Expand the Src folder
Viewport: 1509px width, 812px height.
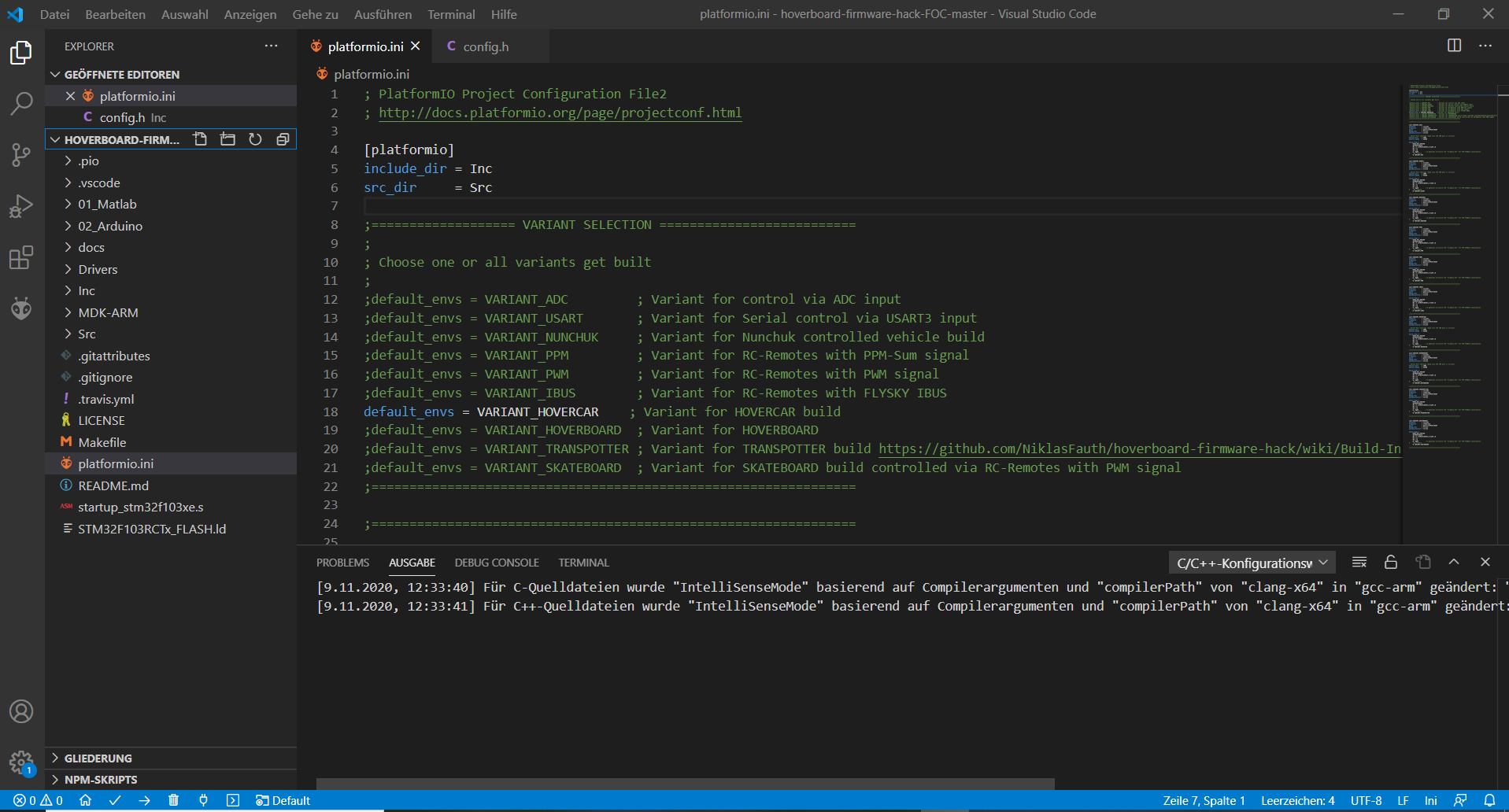click(x=87, y=334)
